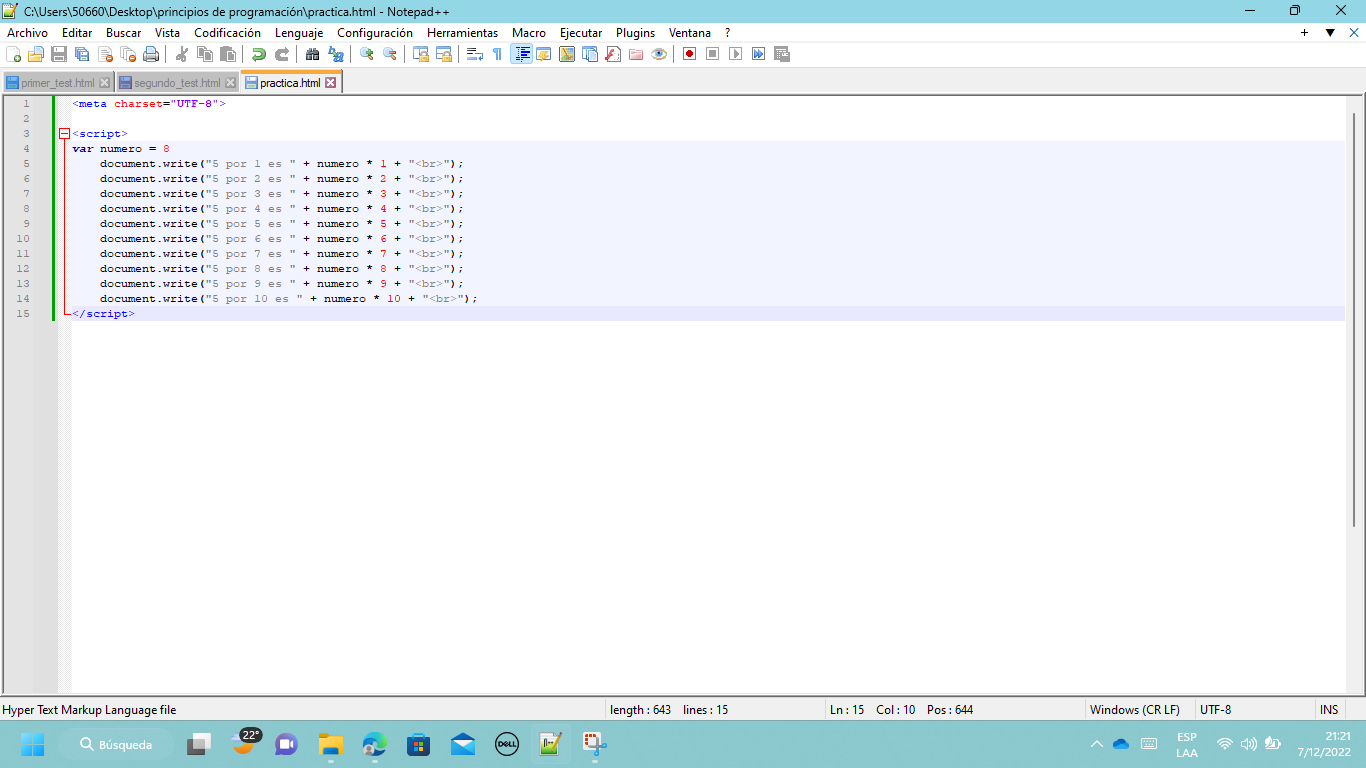Open the Archivo menu
Image resolution: width=1366 pixels, height=768 pixels.
click(27, 33)
